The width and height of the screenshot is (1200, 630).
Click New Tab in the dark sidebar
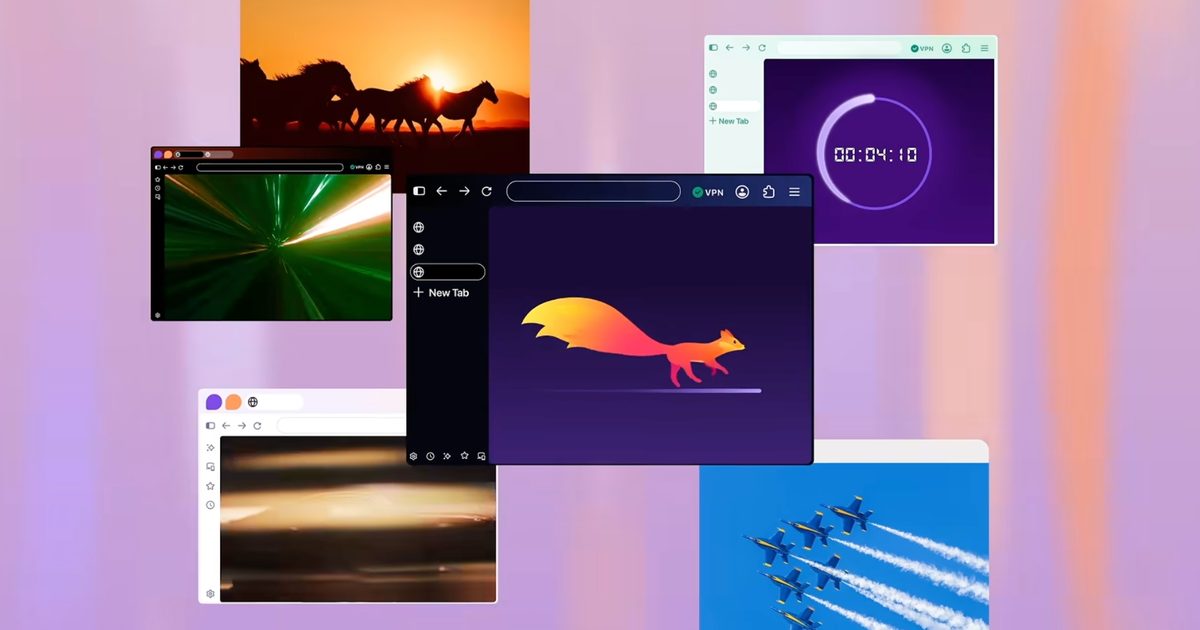[x=441, y=293]
